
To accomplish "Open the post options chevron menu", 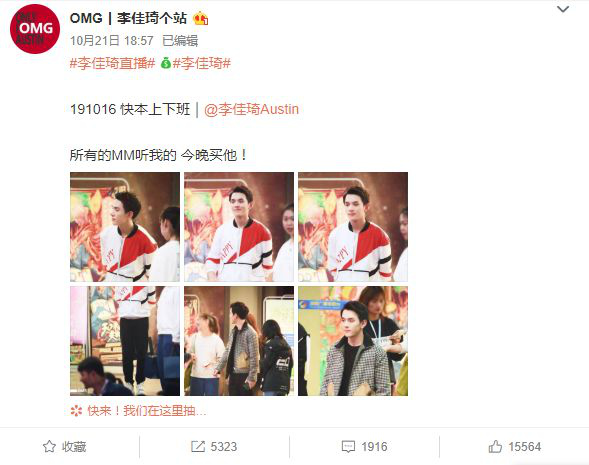I will (x=562, y=9).
